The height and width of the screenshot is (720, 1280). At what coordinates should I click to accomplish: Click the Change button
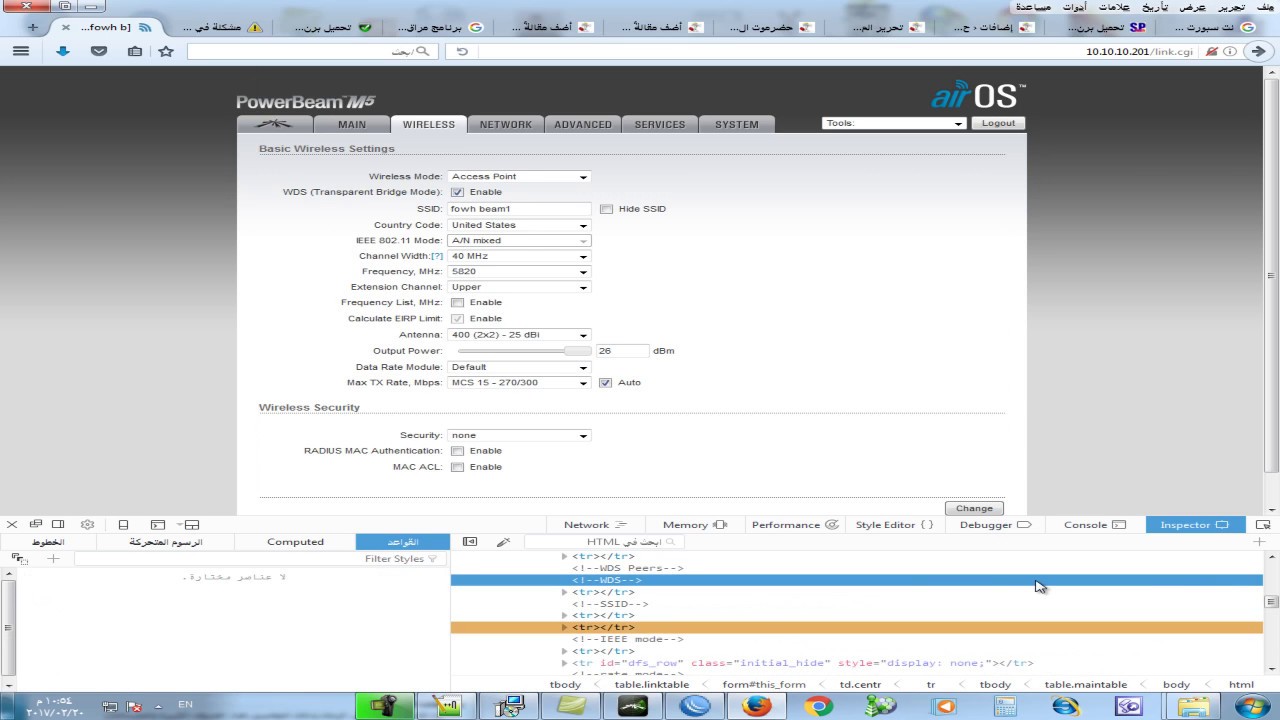tap(974, 508)
